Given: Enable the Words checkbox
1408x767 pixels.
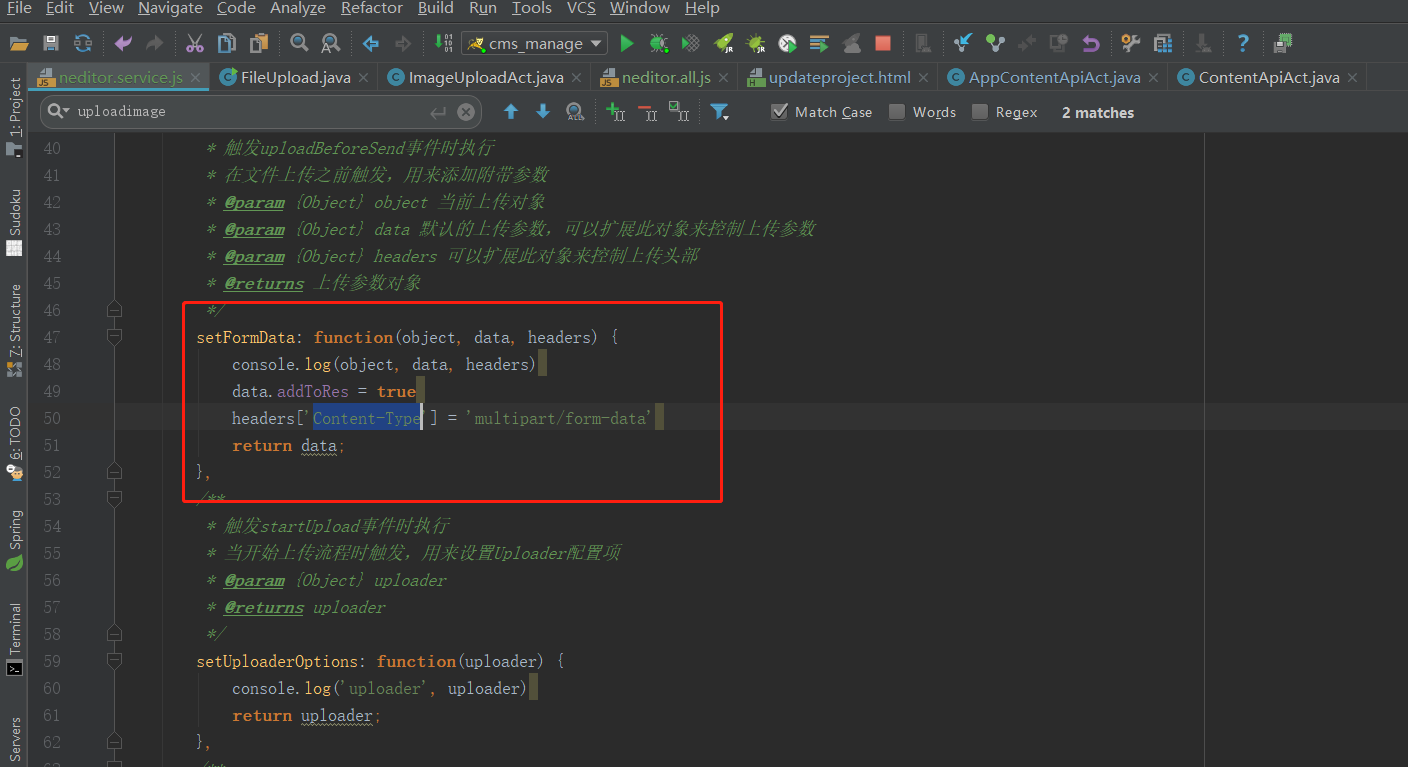Looking at the screenshot, I should pyautogui.click(x=897, y=112).
